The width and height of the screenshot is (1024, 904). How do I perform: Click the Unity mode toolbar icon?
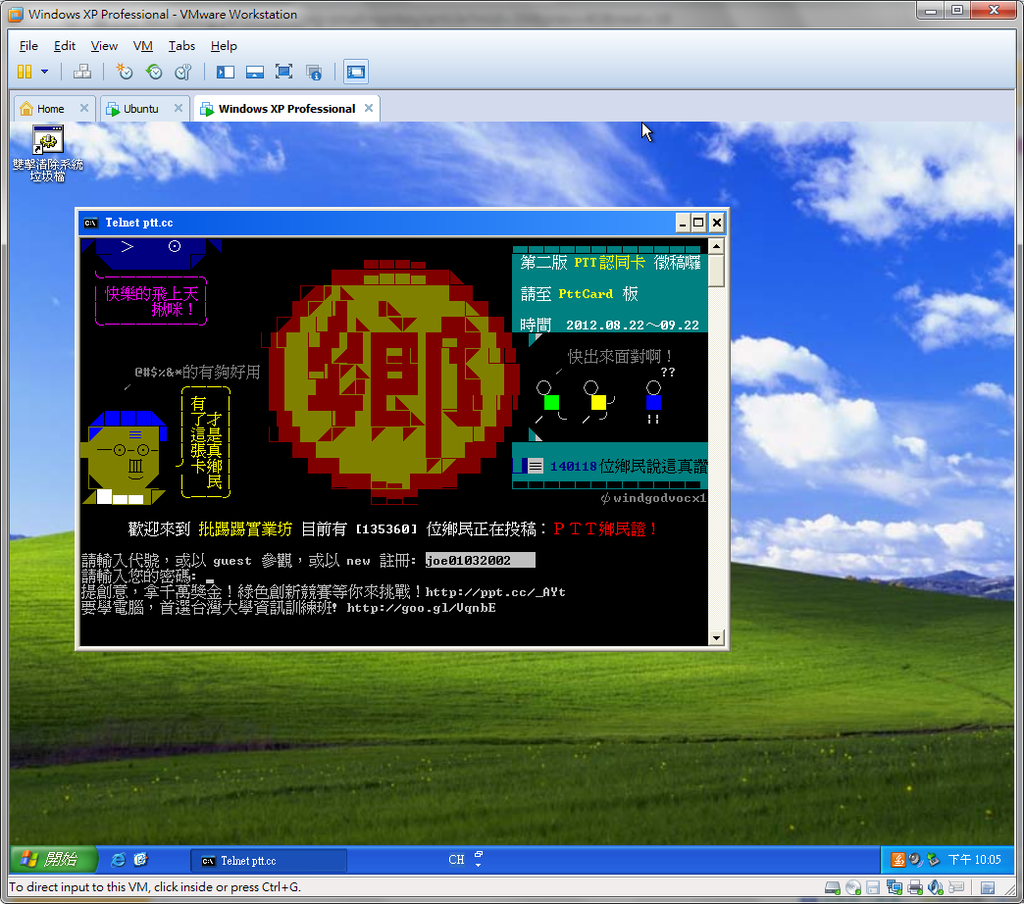(314, 72)
